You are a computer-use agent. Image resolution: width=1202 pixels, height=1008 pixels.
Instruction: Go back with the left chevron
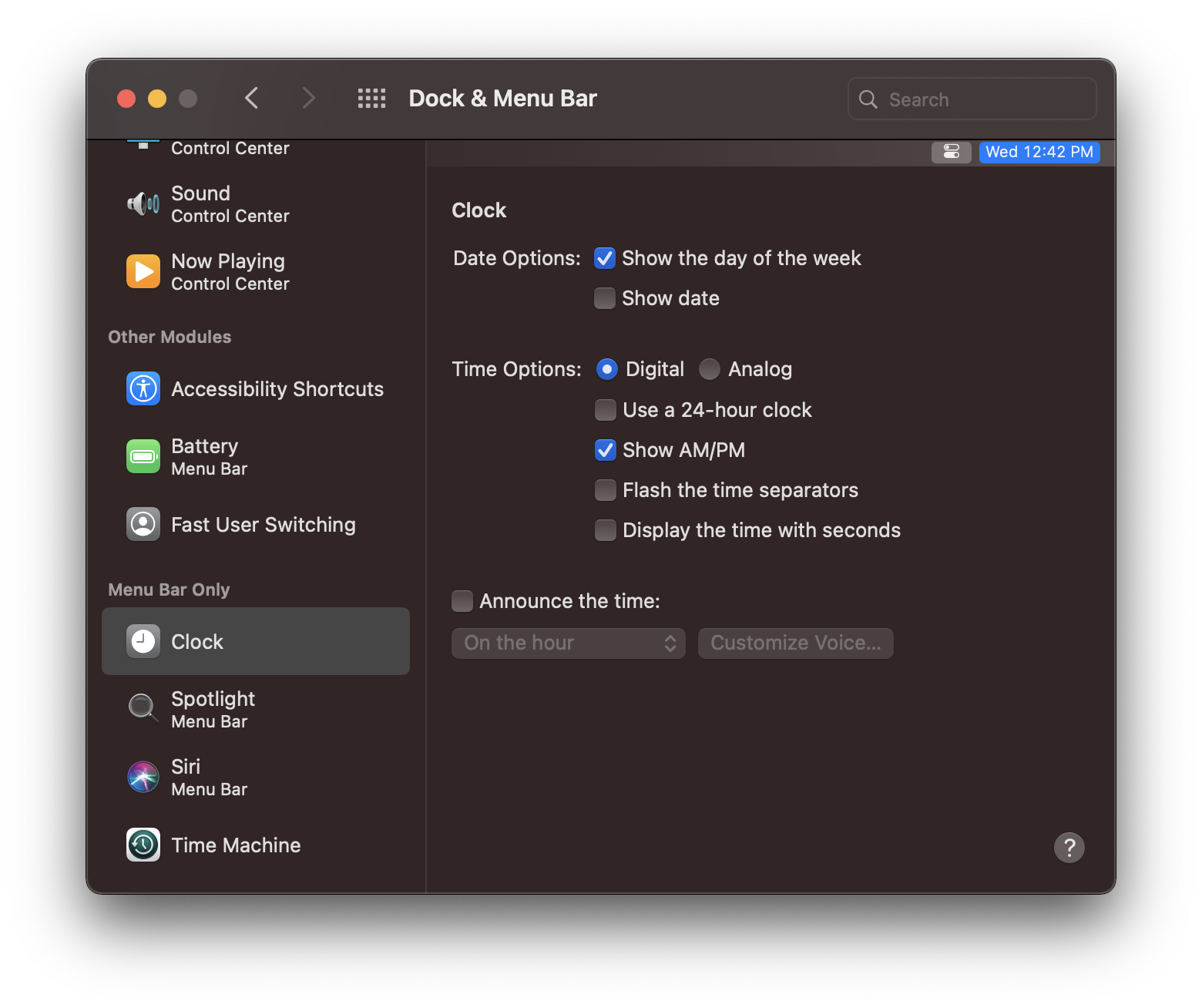251,98
